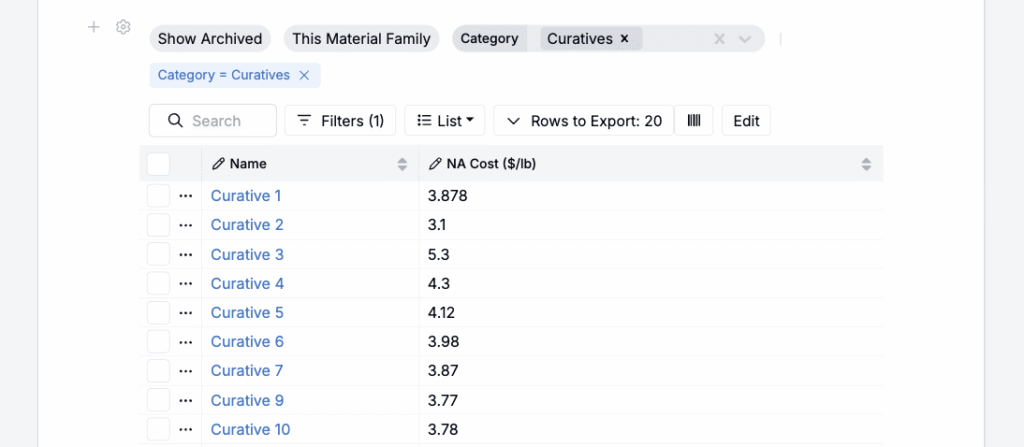Select the This Material Family filter
This screenshot has width=1024, height=447.
click(x=361, y=39)
